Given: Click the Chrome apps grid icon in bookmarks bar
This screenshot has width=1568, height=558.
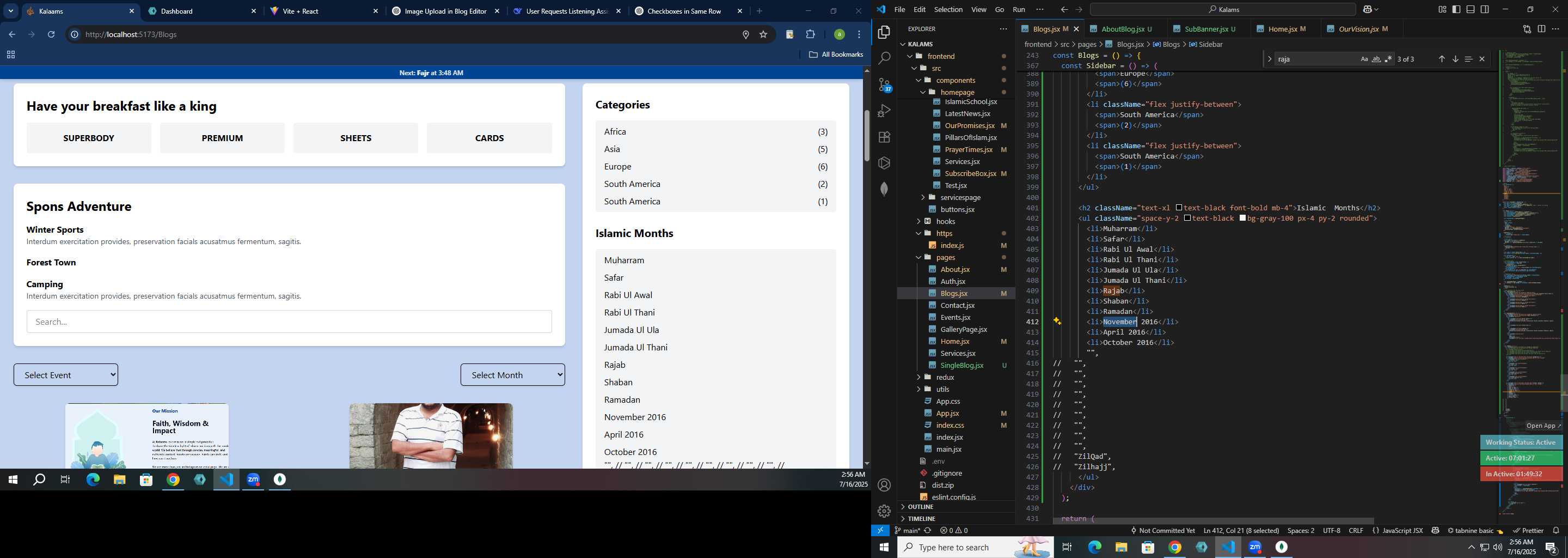Looking at the screenshot, I should pos(10,54).
